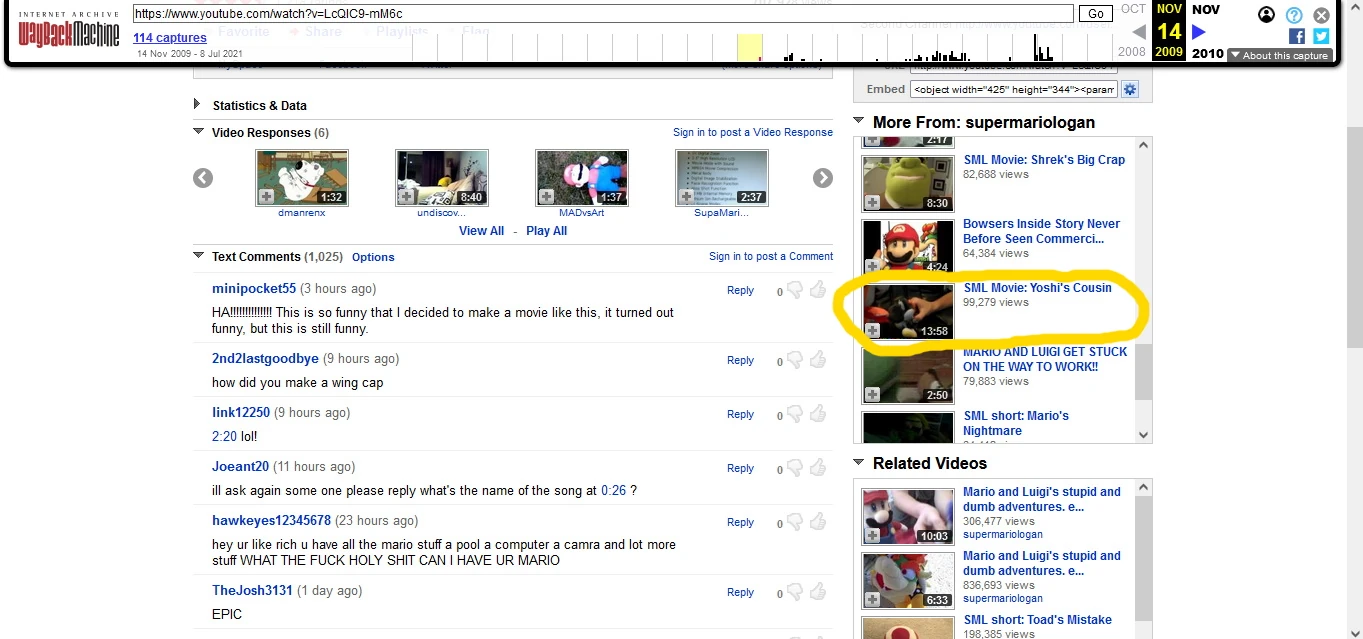Collapse the Related Videos section
The height and width of the screenshot is (639, 1363).
(858, 463)
